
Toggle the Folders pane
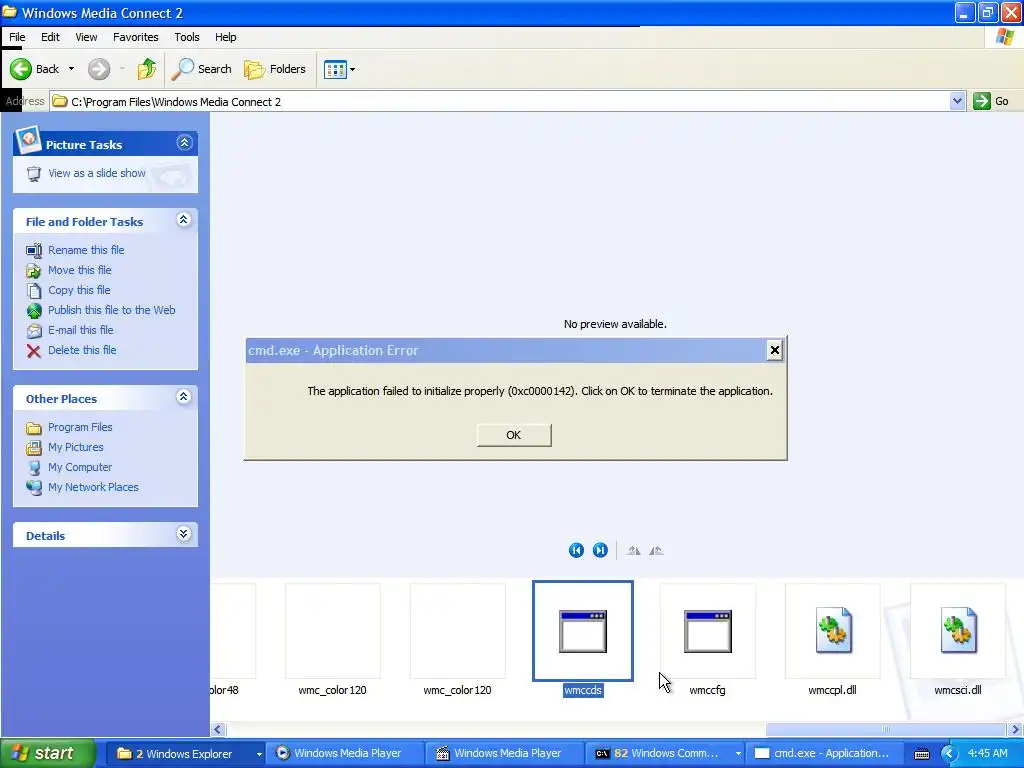point(274,69)
